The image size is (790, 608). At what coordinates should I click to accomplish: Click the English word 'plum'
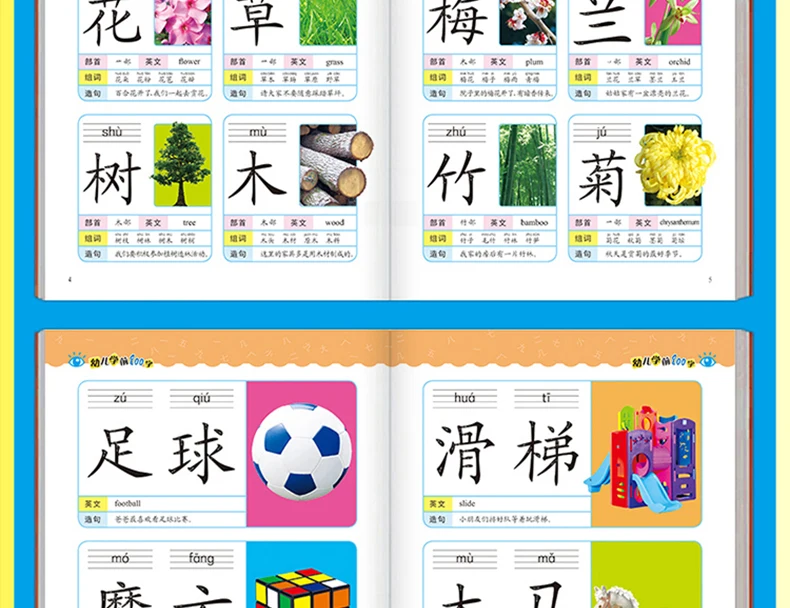click(534, 62)
